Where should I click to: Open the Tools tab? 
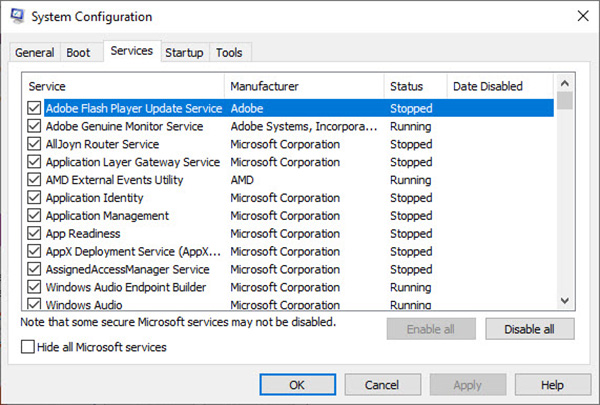pyautogui.click(x=229, y=53)
